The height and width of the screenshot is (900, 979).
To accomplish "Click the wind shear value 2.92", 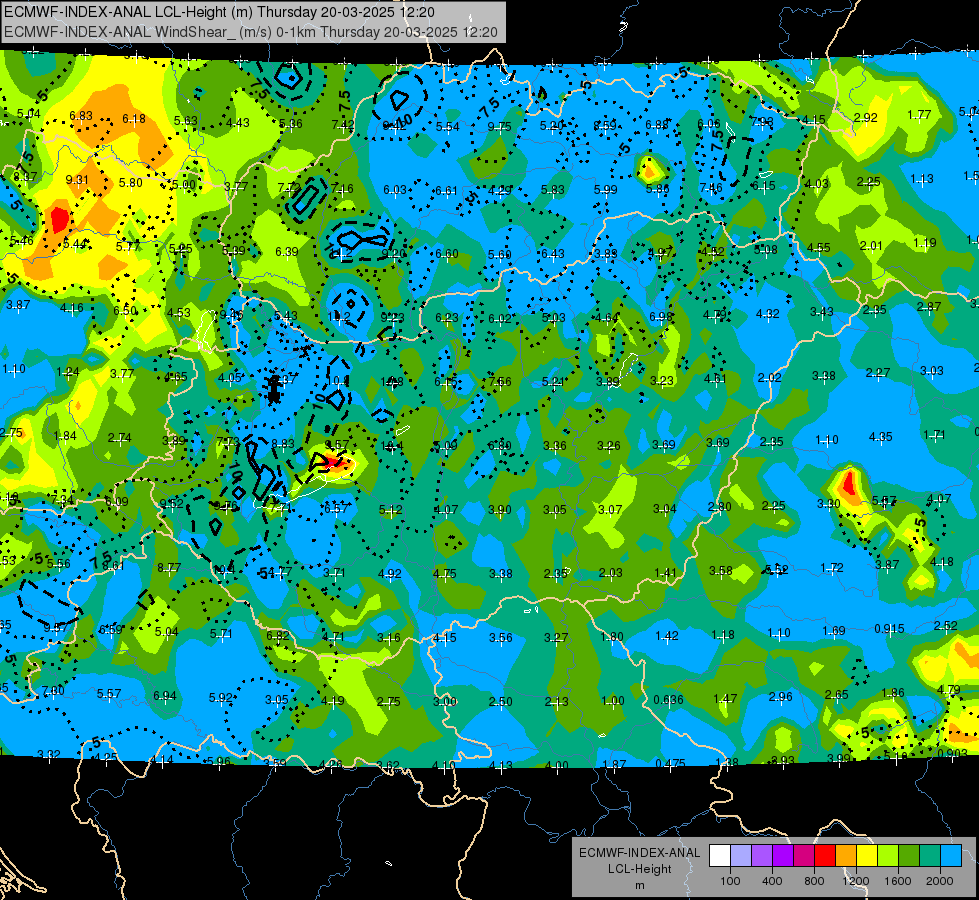I will 865,117.
